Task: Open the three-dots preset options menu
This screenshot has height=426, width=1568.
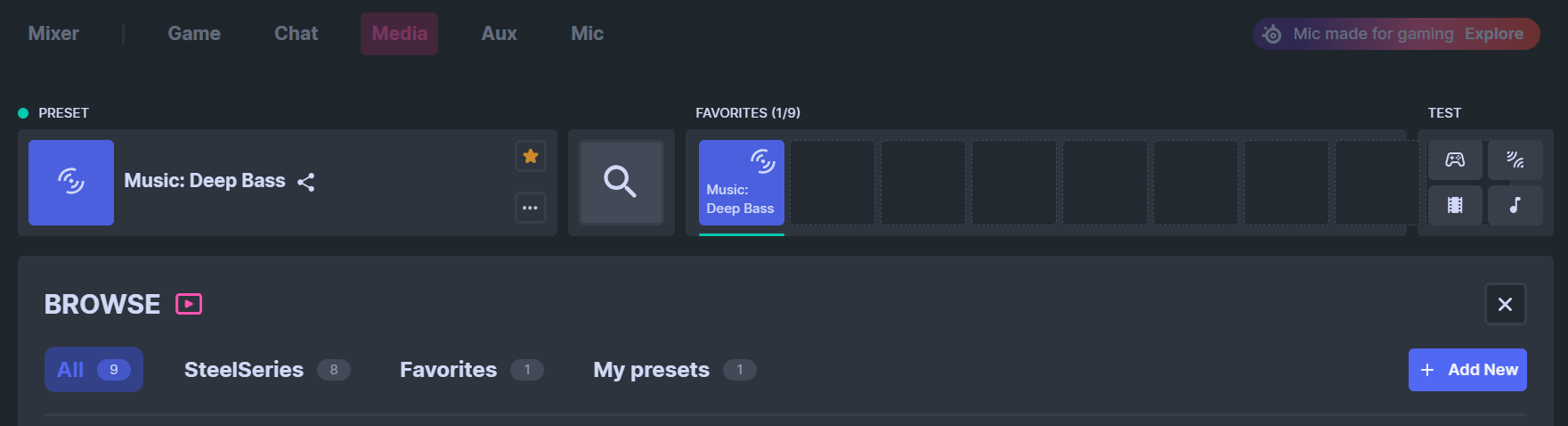Action: 531,208
